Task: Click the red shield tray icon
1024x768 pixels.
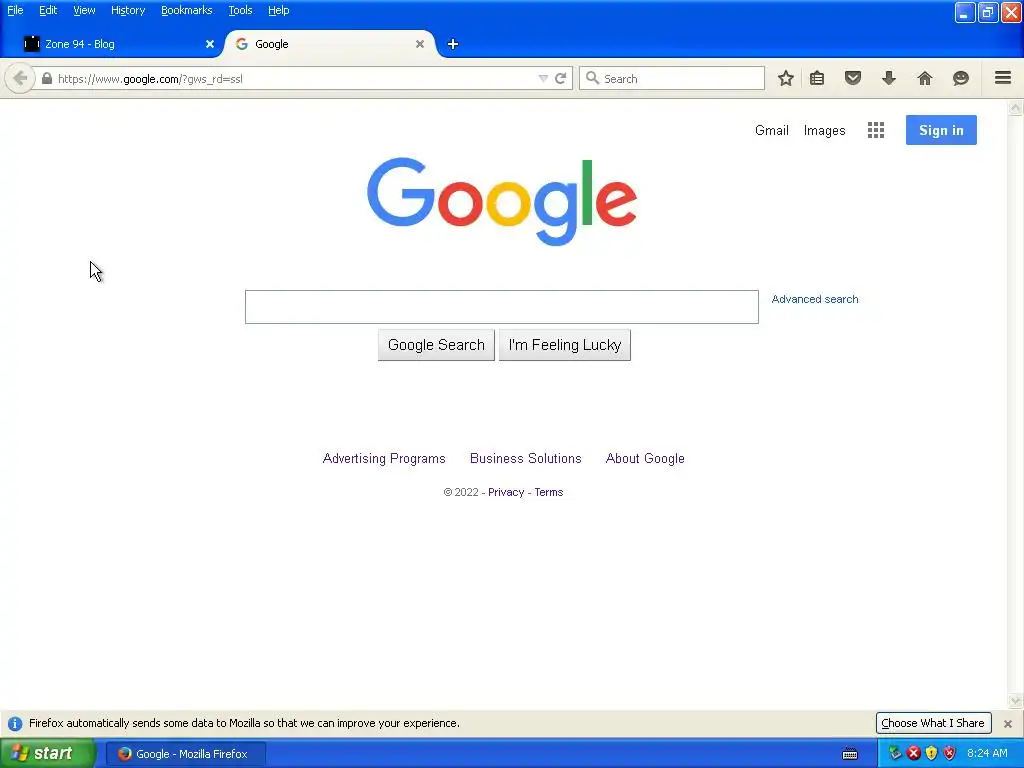Action: [950, 754]
